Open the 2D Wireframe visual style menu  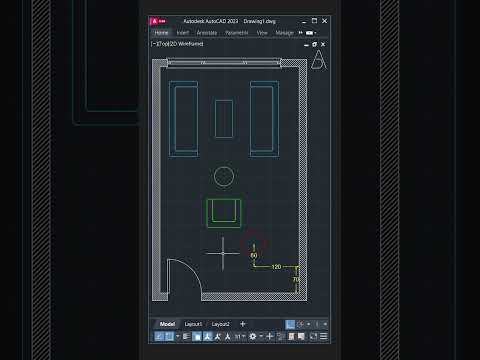pyautogui.click(x=186, y=44)
